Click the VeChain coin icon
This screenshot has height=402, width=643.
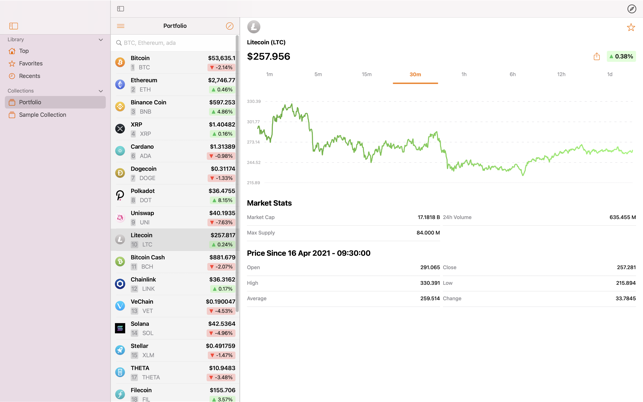[120, 306]
